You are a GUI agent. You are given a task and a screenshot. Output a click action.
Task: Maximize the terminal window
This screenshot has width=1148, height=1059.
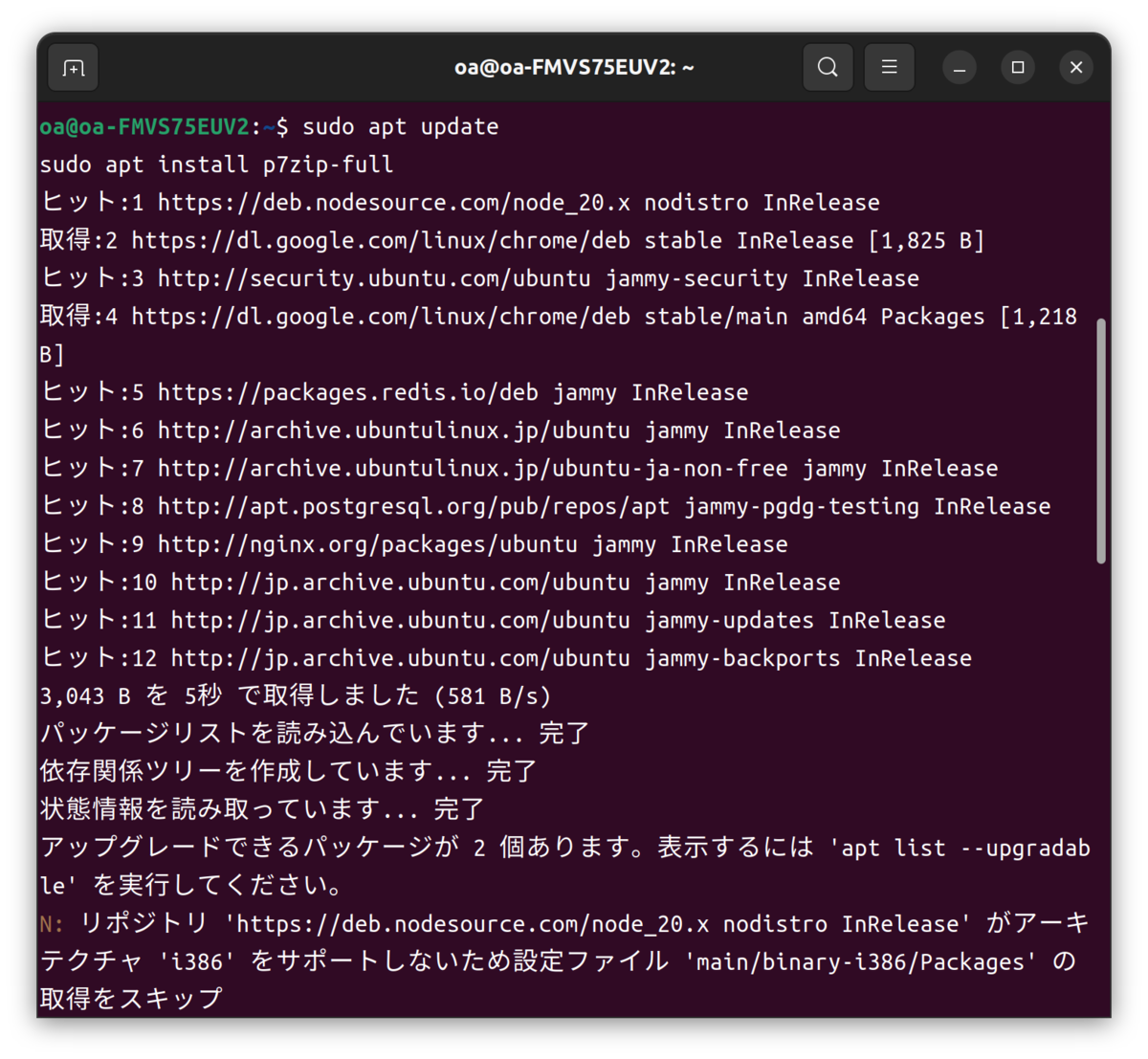tap(1018, 68)
